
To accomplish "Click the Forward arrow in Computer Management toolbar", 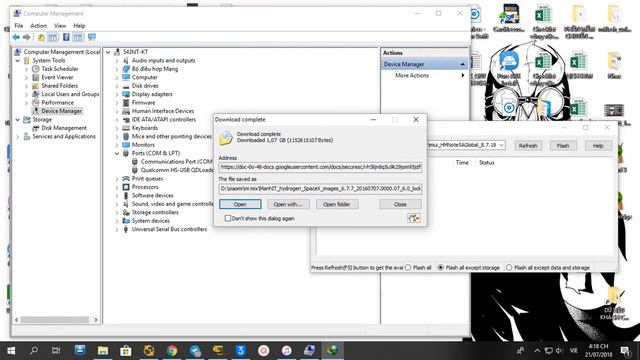I will (27, 37).
